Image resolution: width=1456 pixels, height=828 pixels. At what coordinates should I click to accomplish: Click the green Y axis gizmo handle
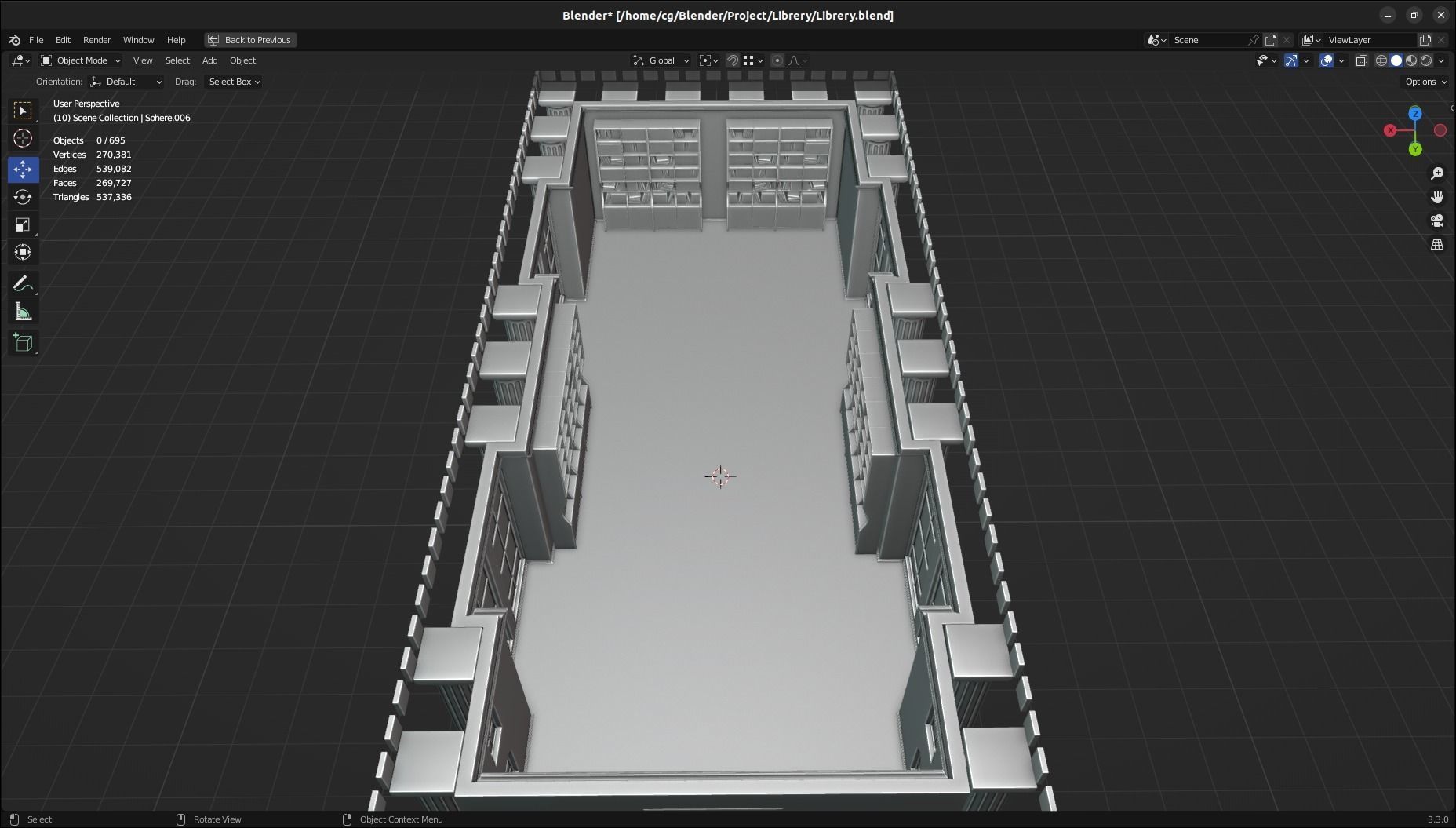pyautogui.click(x=1415, y=149)
